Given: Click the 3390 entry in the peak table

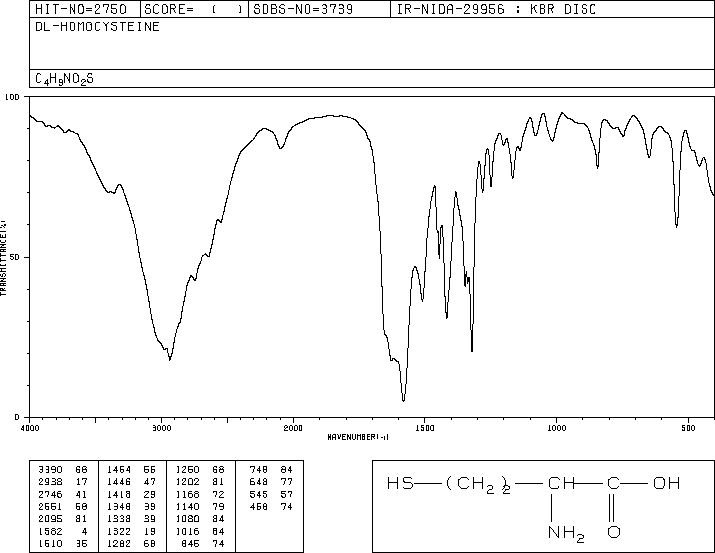Looking at the screenshot, I should pos(50,470).
